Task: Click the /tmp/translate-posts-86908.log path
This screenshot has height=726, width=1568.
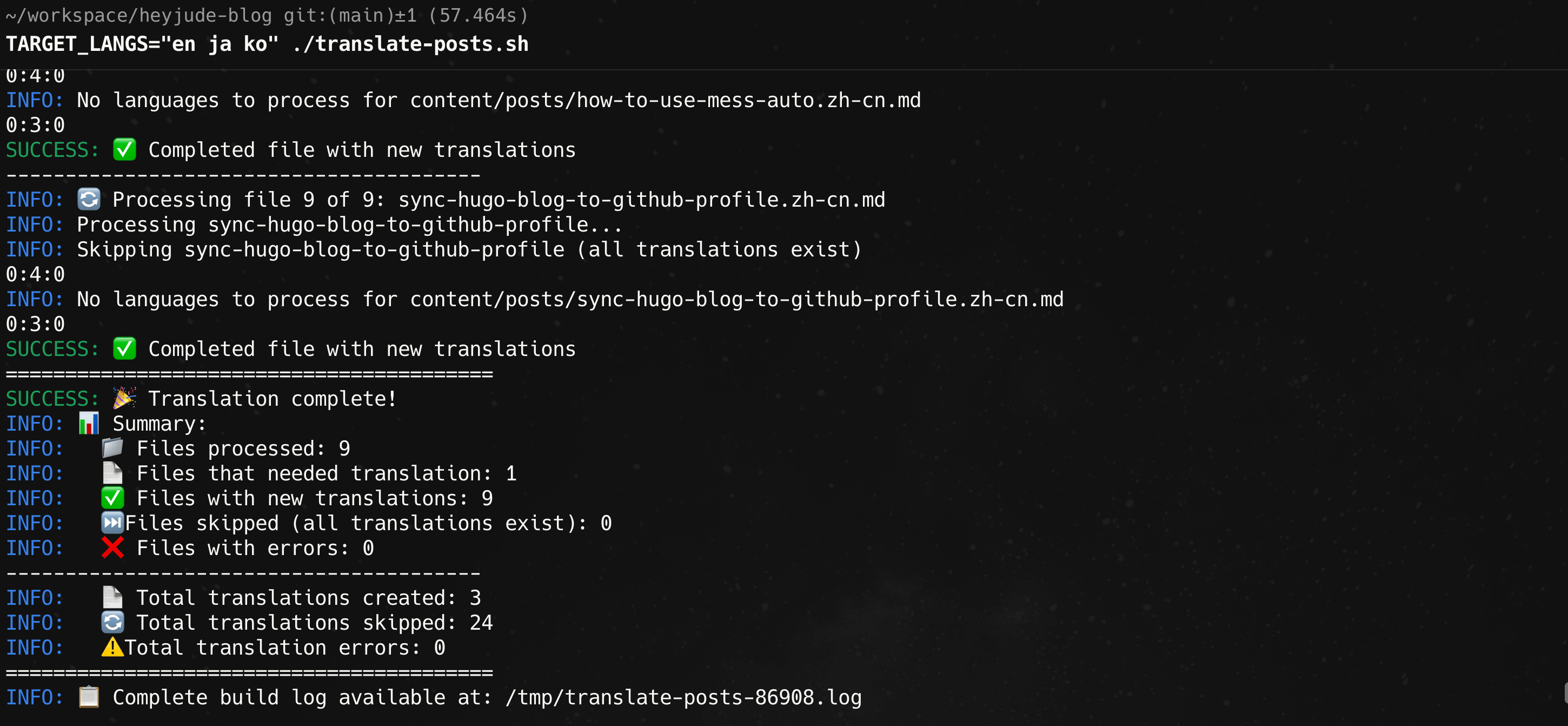Action: pyautogui.click(x=683, y=697)
